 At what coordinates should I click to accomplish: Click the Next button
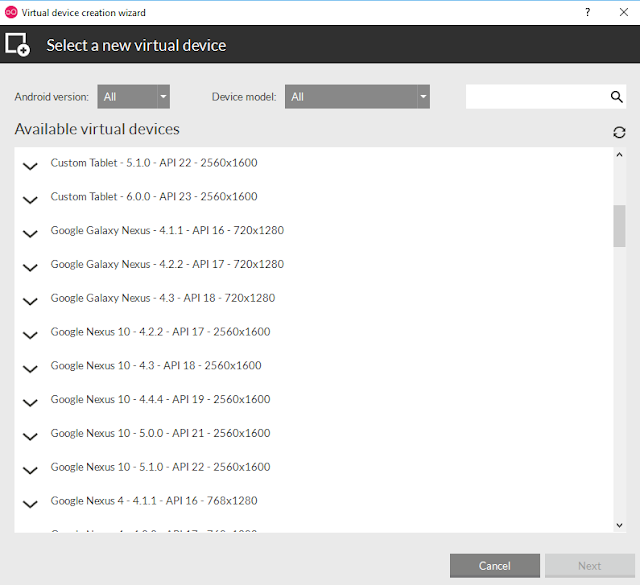[x=589, y=566]
